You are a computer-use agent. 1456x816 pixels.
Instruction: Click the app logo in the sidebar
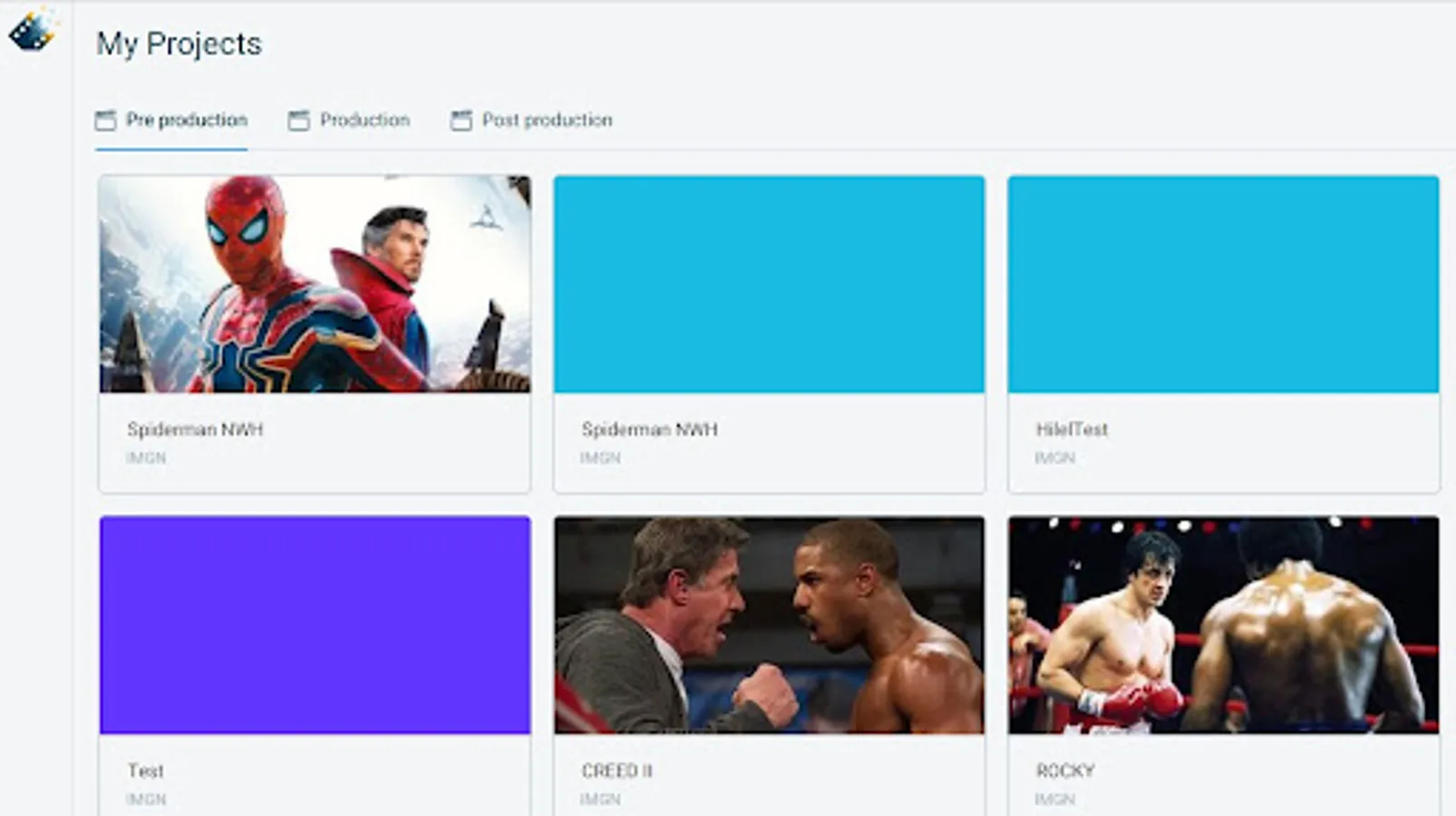click(33, 29)
